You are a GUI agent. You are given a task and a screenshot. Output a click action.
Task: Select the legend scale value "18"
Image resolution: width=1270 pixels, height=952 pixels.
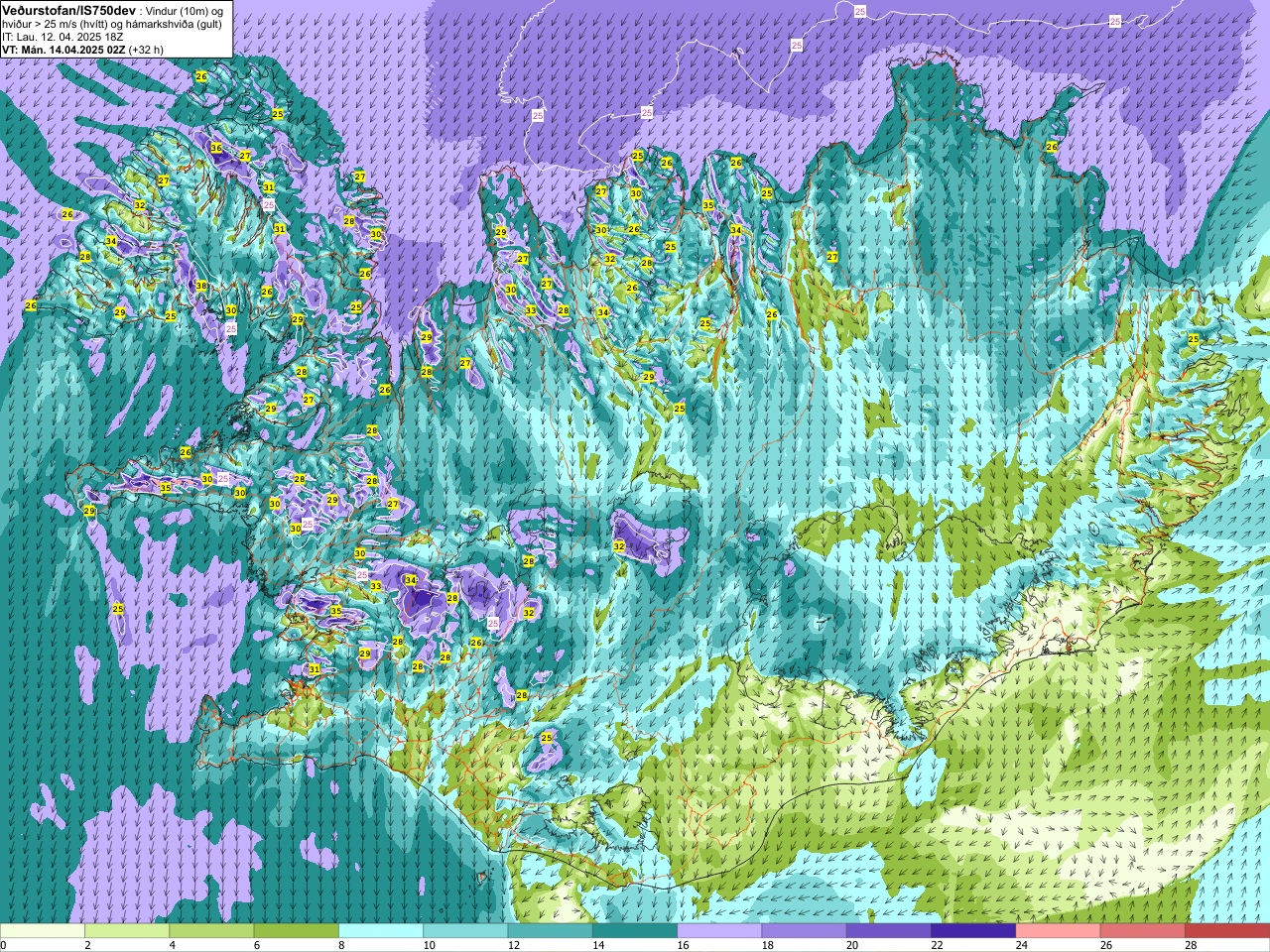(767, 945)
